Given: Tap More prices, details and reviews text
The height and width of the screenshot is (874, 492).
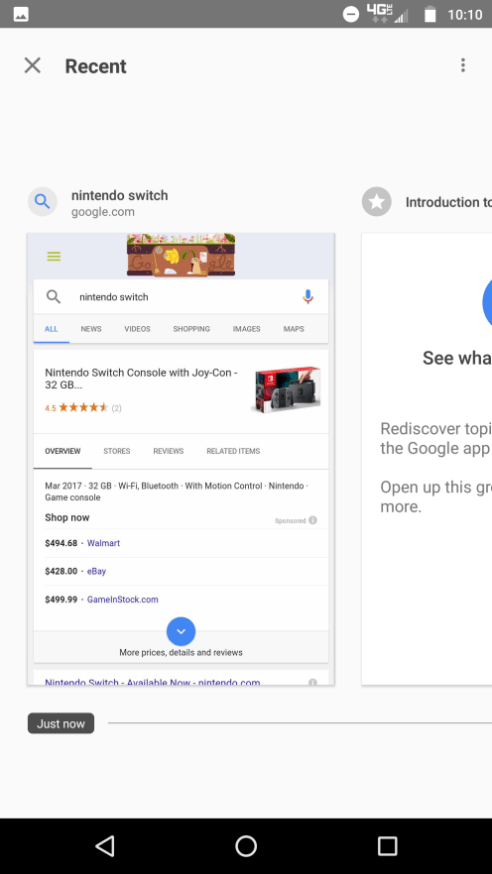Looking at the screenshot, I should (181, 652).
